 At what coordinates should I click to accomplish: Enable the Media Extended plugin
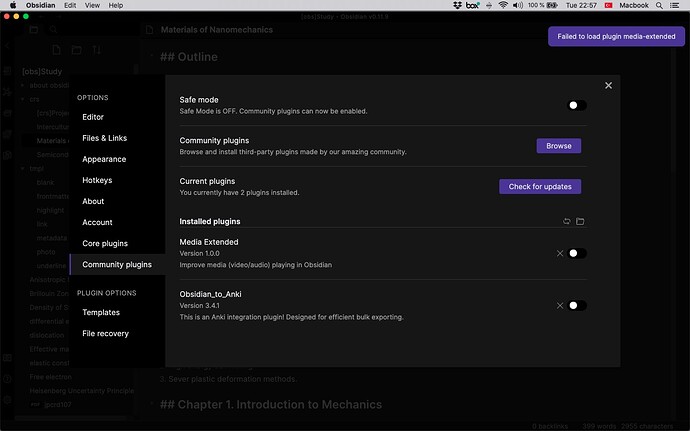coord(577,253)
